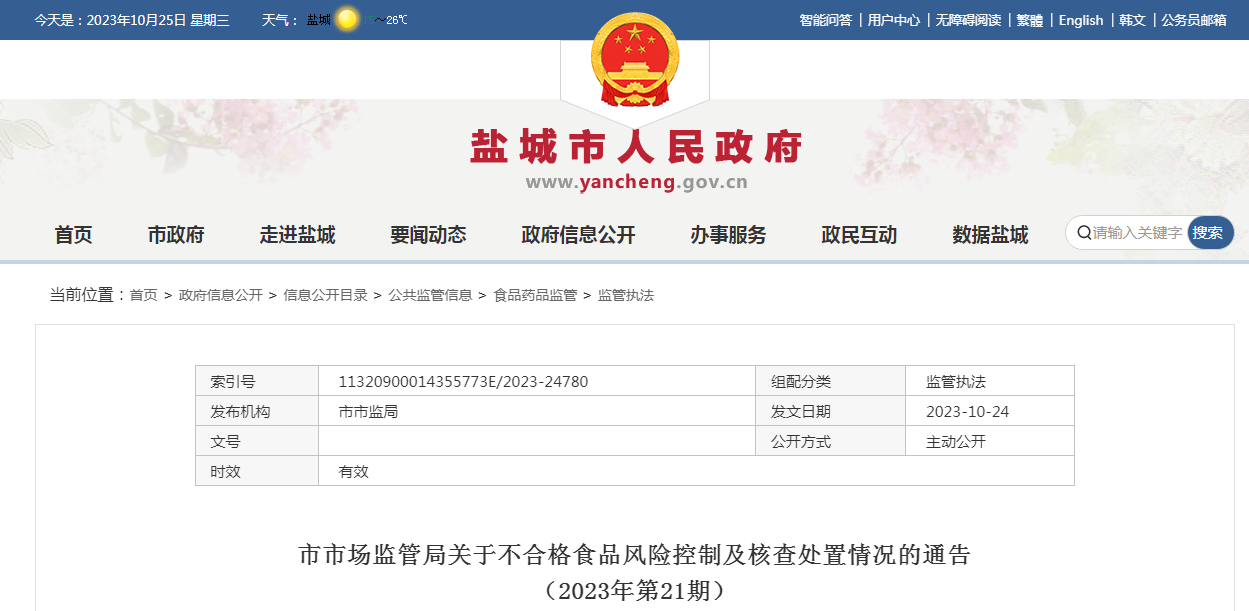Viewport: 1249px width, 611px height.
Task: Open 市政府 navigation item
Action: pyautogui.click(x=176, y=235)
